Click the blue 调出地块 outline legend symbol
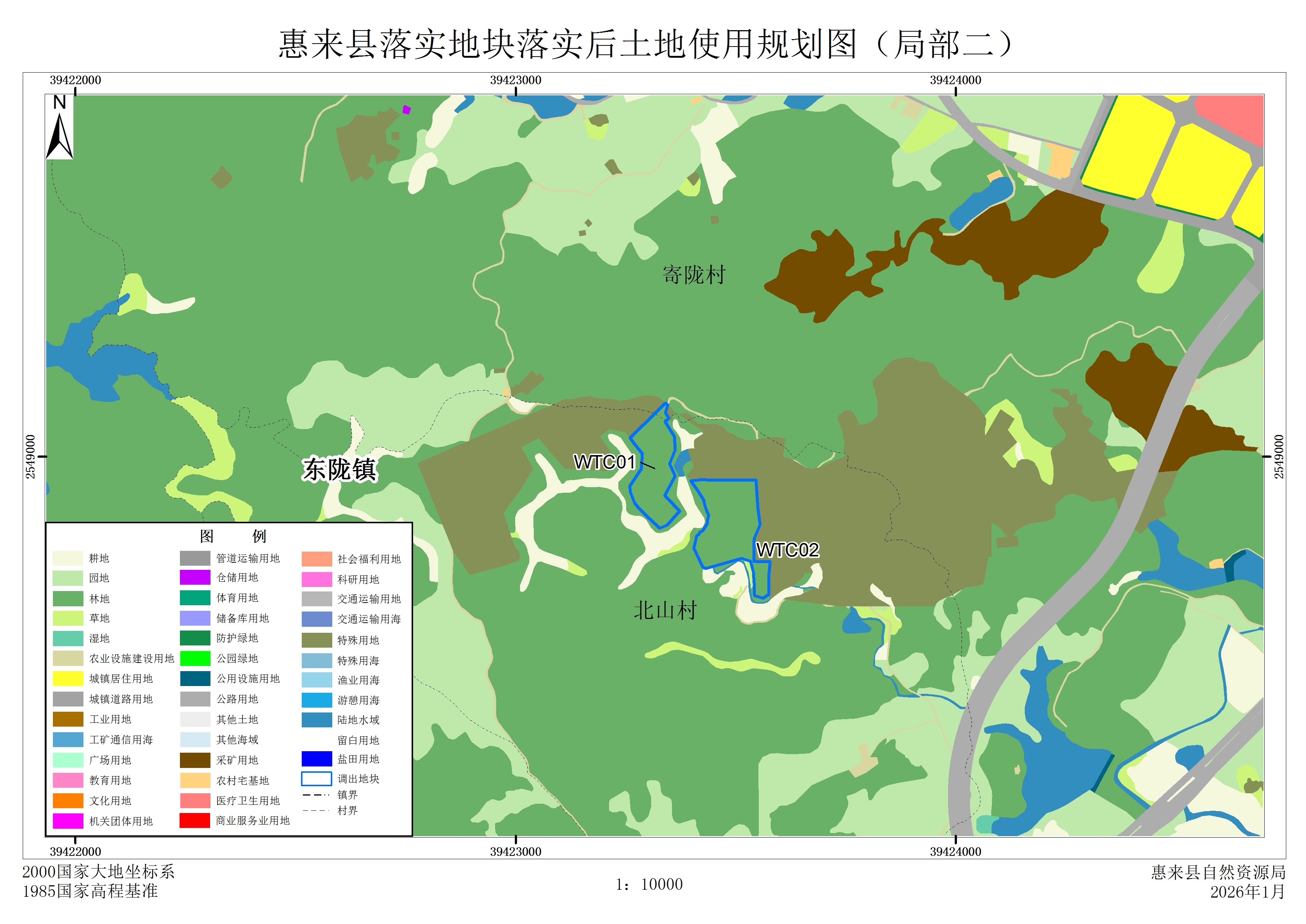1306x924 pixels. click(316, 778)
